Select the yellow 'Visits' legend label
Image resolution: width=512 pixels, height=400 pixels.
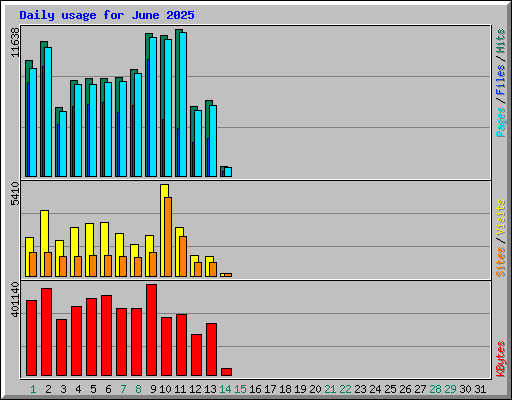click(501, 217)
